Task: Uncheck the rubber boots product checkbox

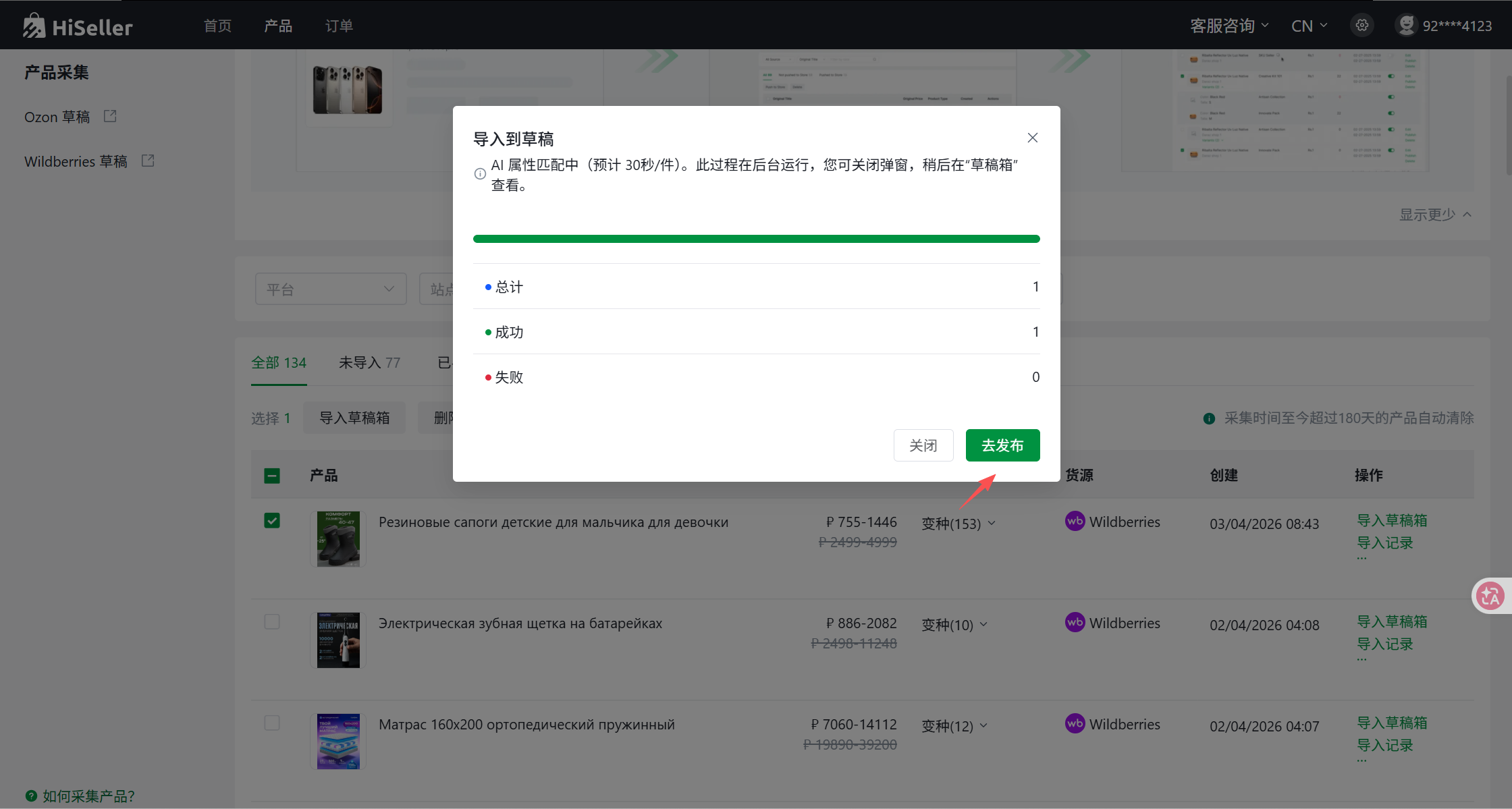Action: [x=272, y=521]
